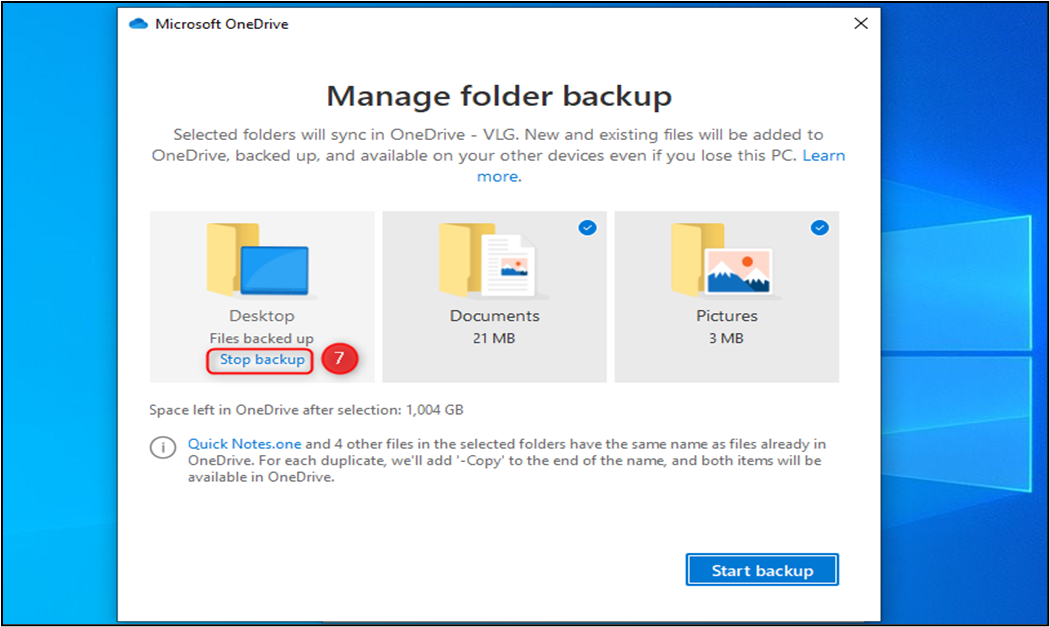Click the Space left in OneDrive text

[x=306, y=410]
